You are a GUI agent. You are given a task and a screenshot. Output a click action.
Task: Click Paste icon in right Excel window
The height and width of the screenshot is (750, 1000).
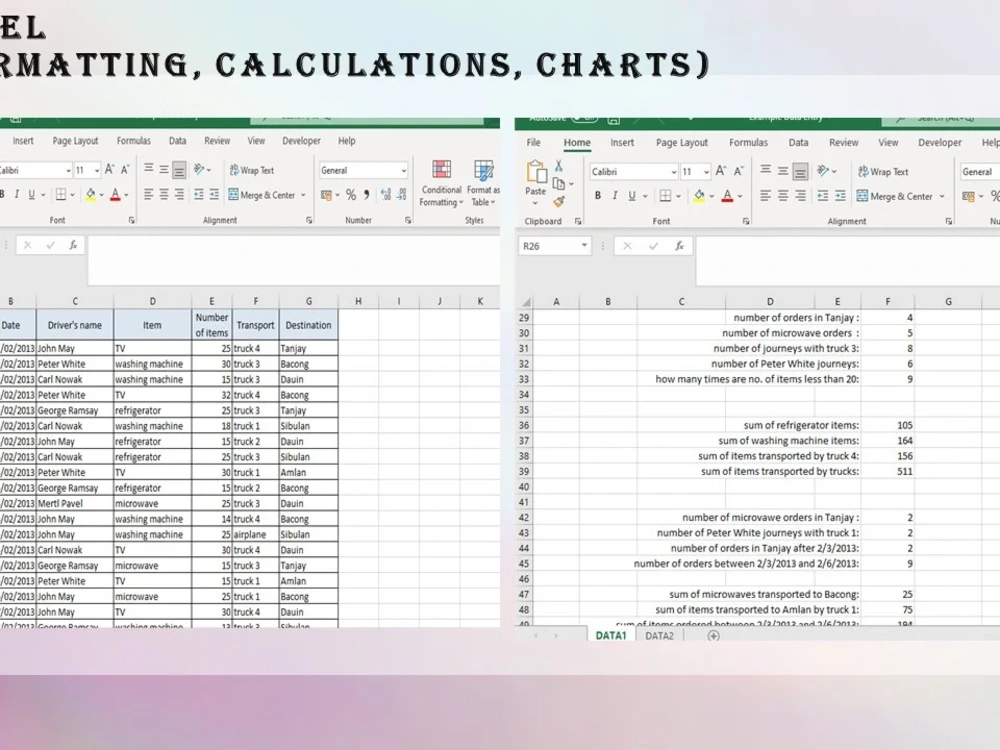coord(536,172)
